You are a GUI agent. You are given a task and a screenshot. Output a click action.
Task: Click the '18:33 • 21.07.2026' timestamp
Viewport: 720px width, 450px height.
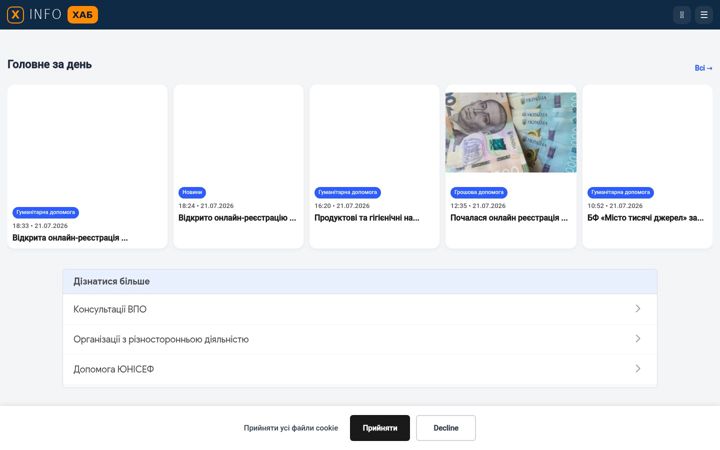tap(40, 226)
